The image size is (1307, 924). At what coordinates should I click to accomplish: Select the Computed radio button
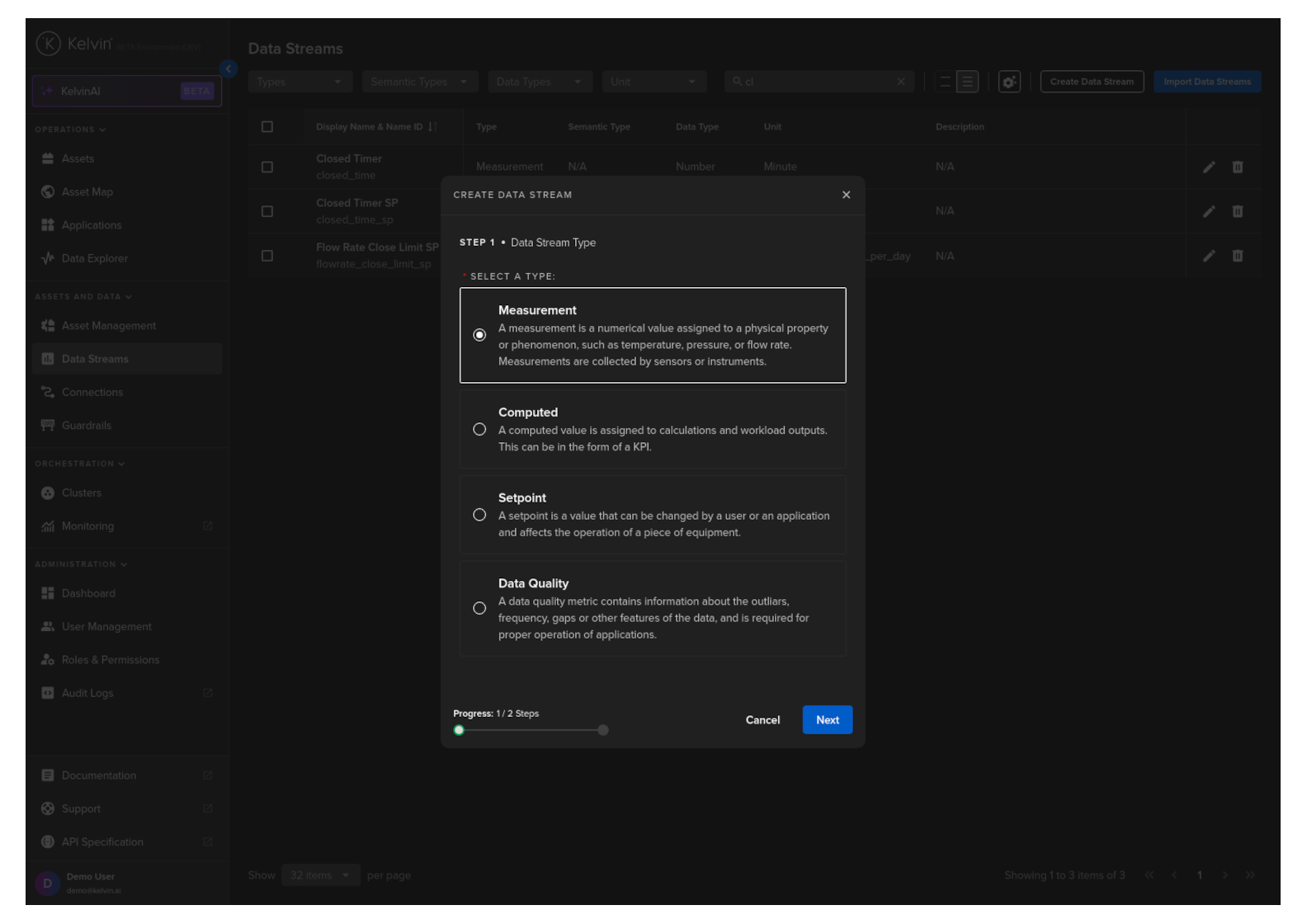point(479,430)
